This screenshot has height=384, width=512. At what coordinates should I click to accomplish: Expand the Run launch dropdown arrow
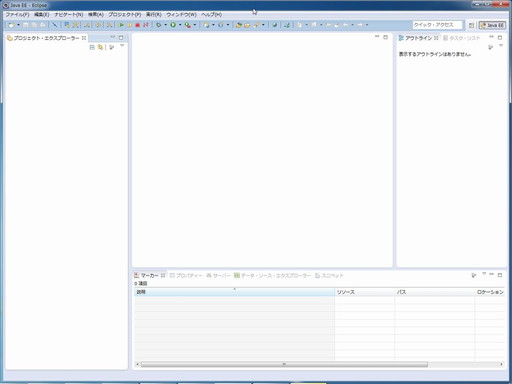pyautogui.click(x=180, y=25)
